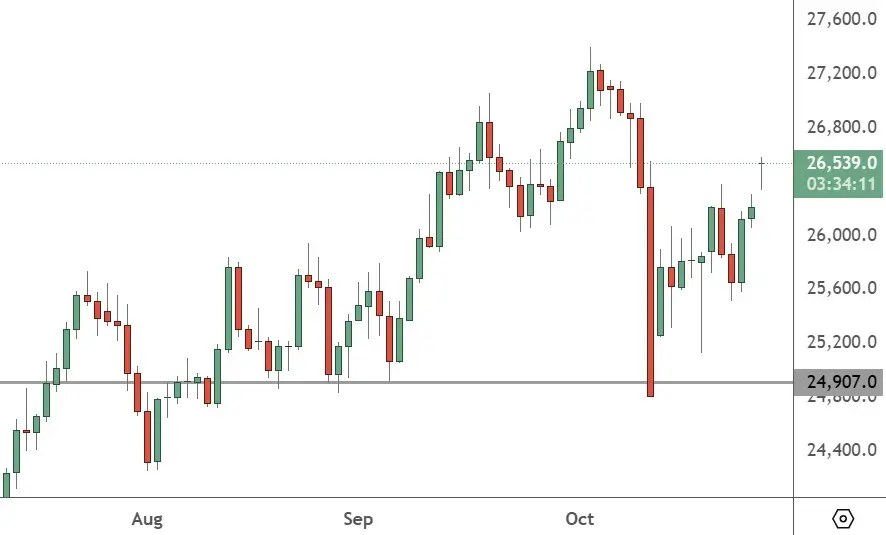This screenshot has height=535, width=886.
Task: Click the 03:34:11 candle countdown timer
Action: tap(838, 184)
